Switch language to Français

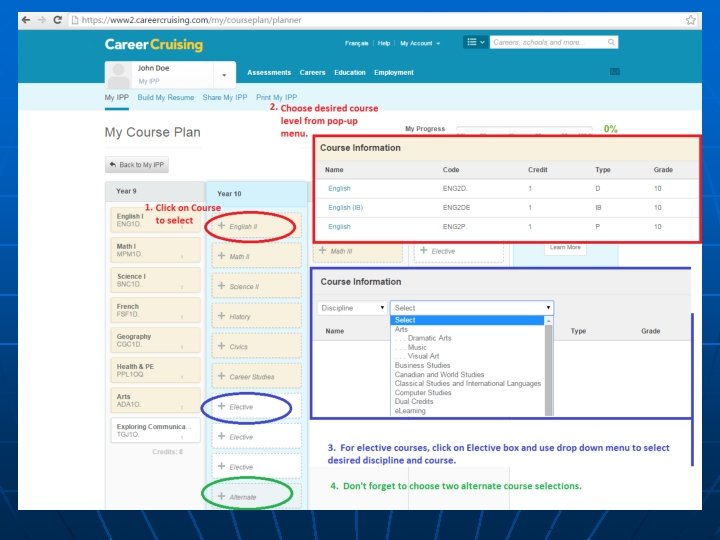point(356,43)
